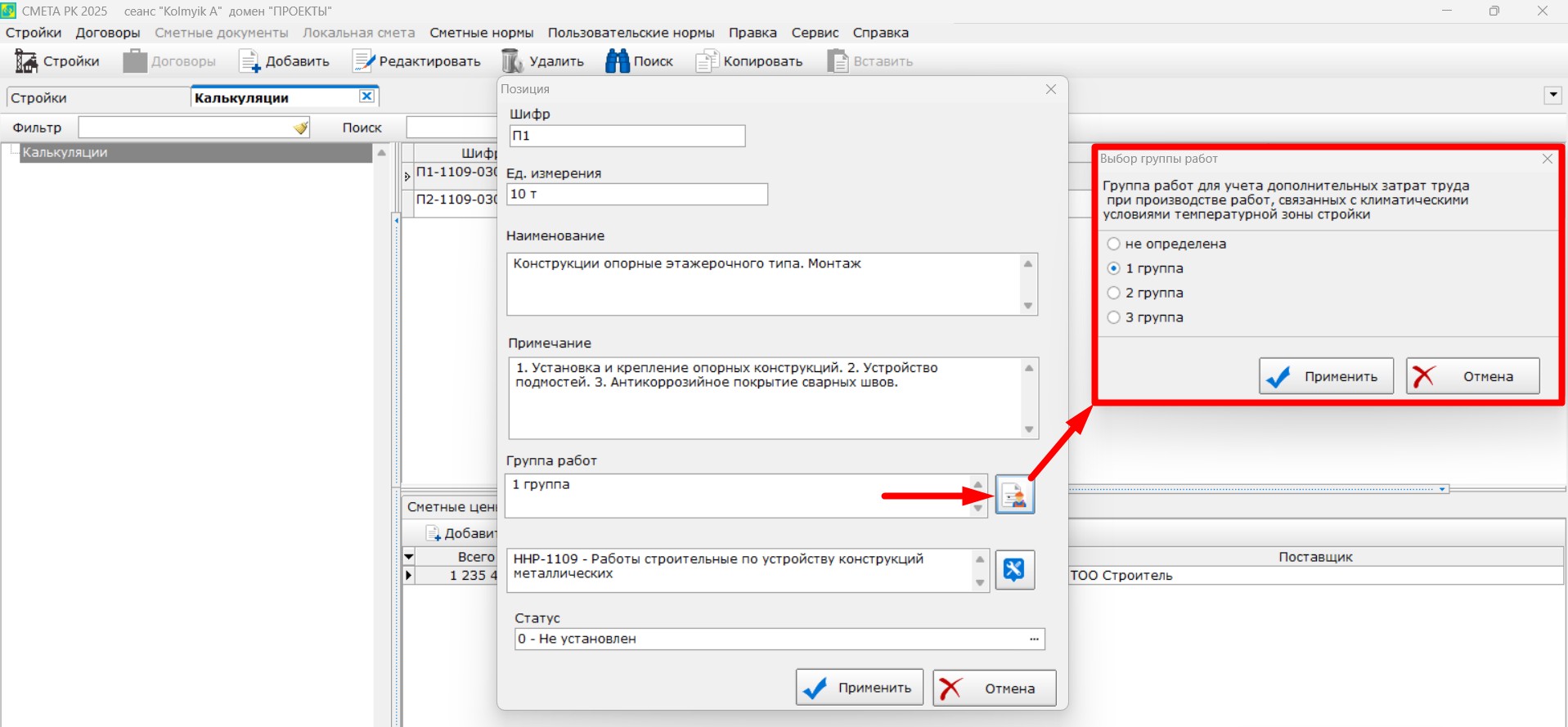This screenshot has width=1568, height=727.
Task: Open Поиск with the binoculars icon
Action: click(x=617, y=61)
